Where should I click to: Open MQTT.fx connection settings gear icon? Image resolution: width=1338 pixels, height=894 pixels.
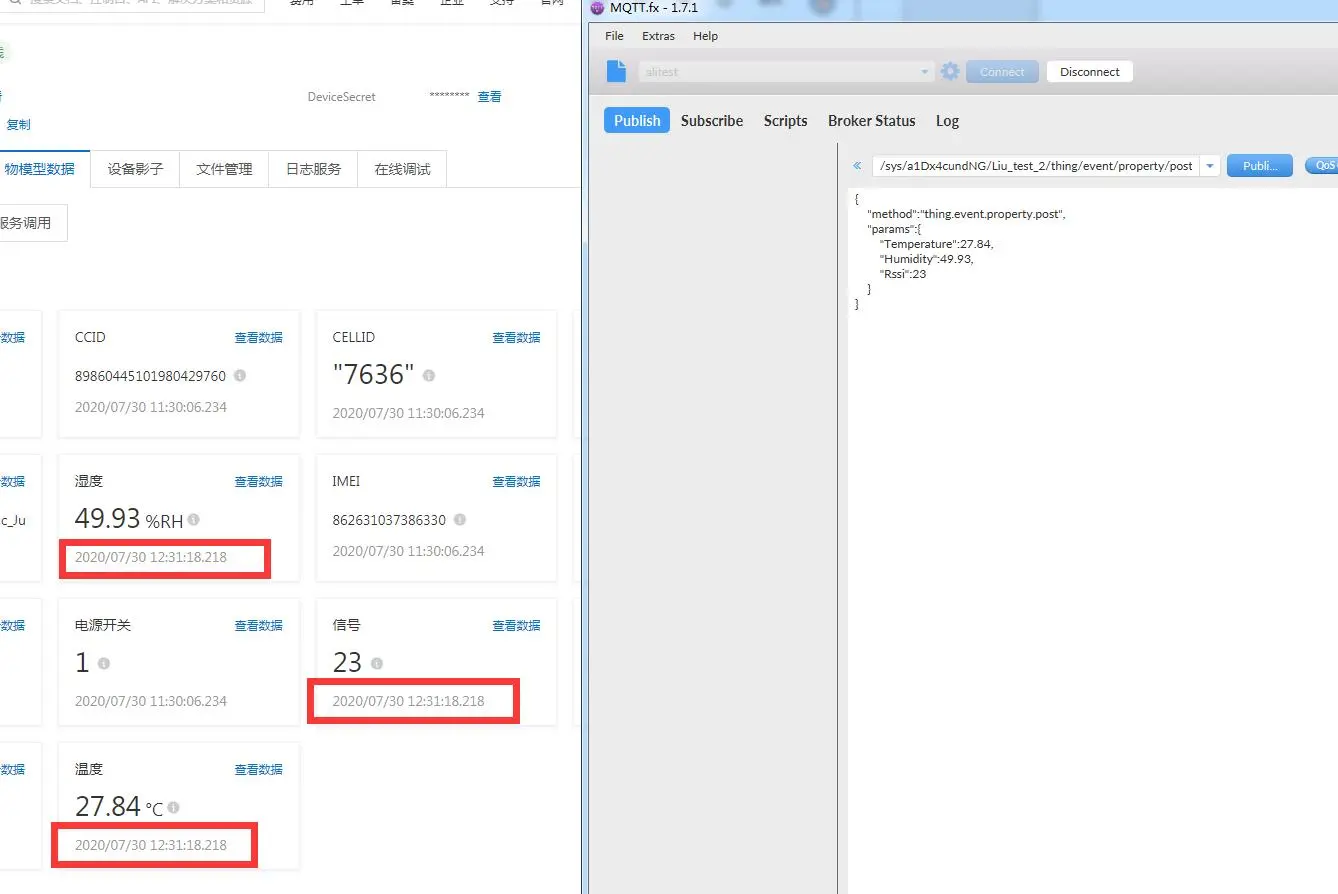pyautogui.click(x=950, y=72)
